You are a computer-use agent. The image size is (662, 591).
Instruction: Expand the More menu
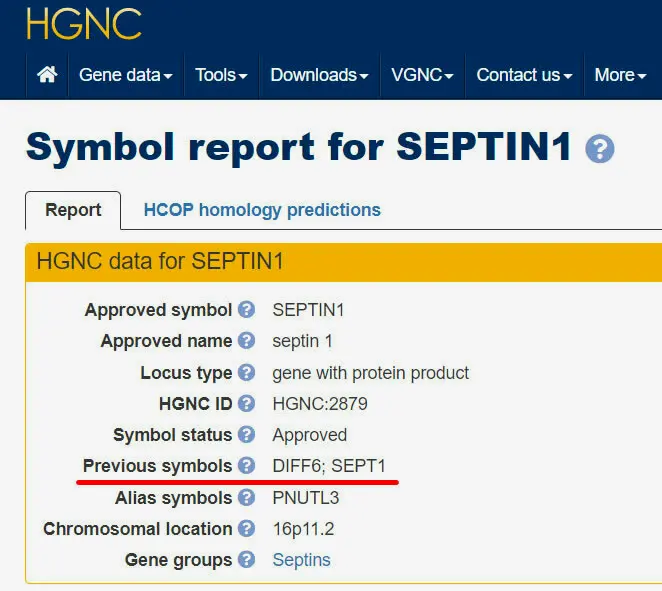coord(621,75)
